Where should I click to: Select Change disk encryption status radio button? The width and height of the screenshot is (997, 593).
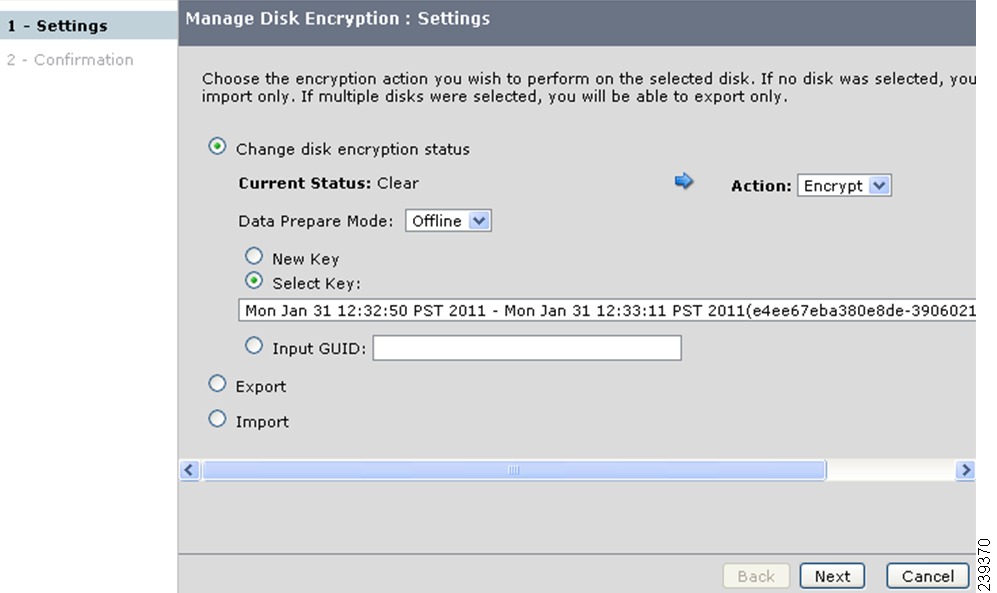click(217, 147)
